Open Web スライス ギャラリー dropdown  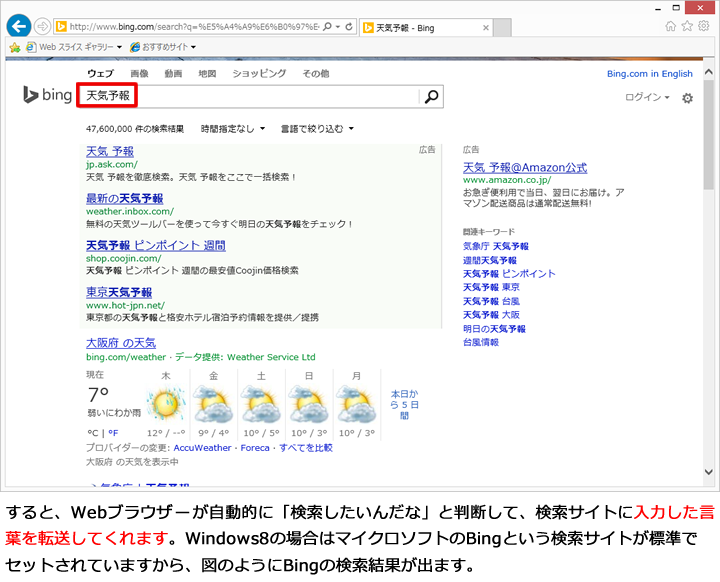74,47
